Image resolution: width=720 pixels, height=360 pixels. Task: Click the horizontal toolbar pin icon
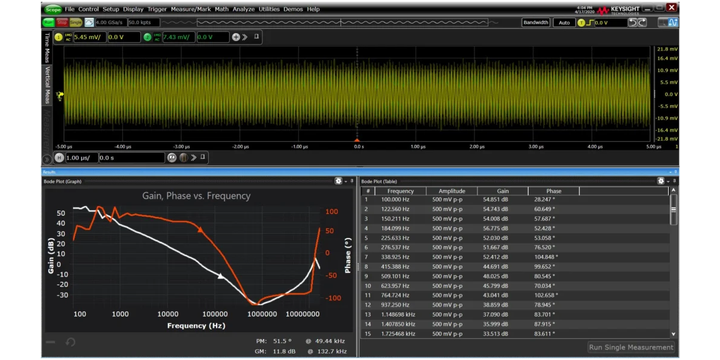click(202, 157)
